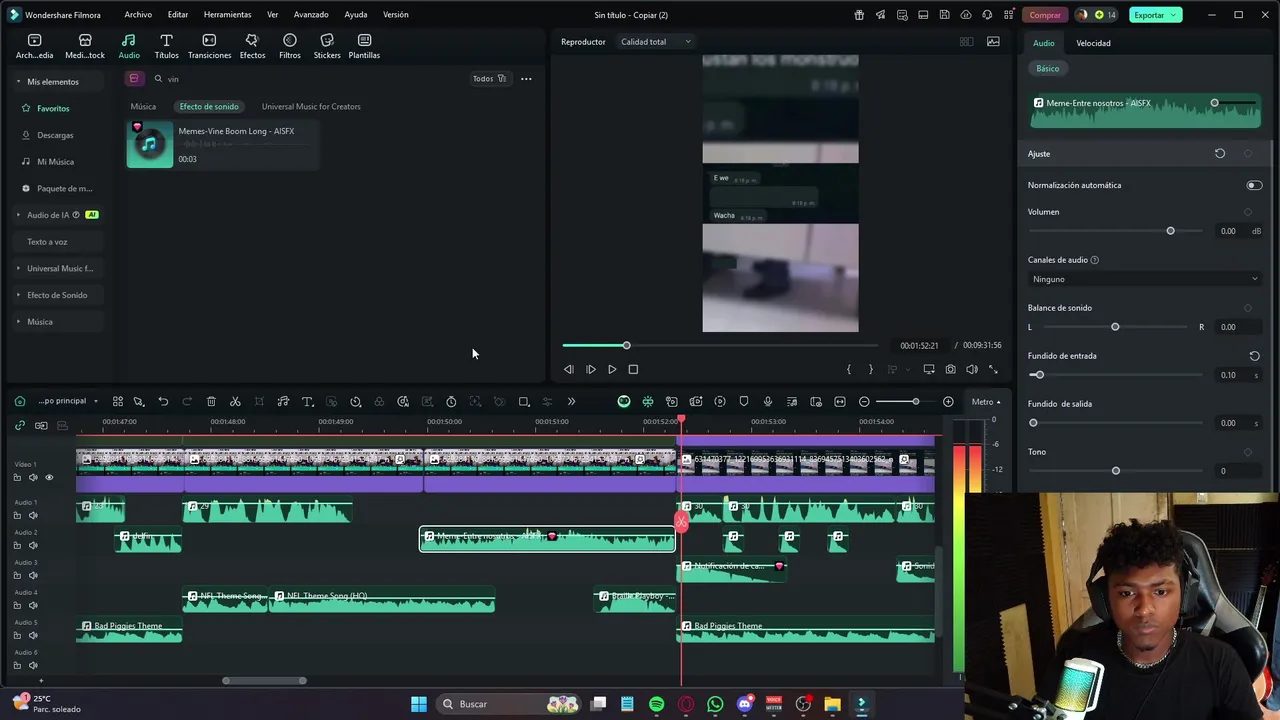Mute the Video 1 track
Viewport: 1280px width, 720px height.
[x=33, y=477]
